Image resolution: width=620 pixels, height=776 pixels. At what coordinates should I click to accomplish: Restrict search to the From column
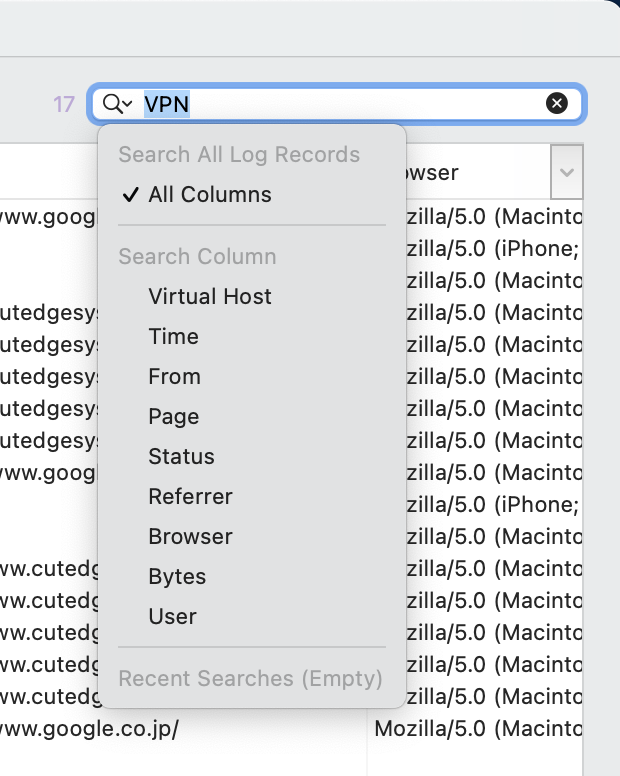pyautogui.click(x=174, y=376)
